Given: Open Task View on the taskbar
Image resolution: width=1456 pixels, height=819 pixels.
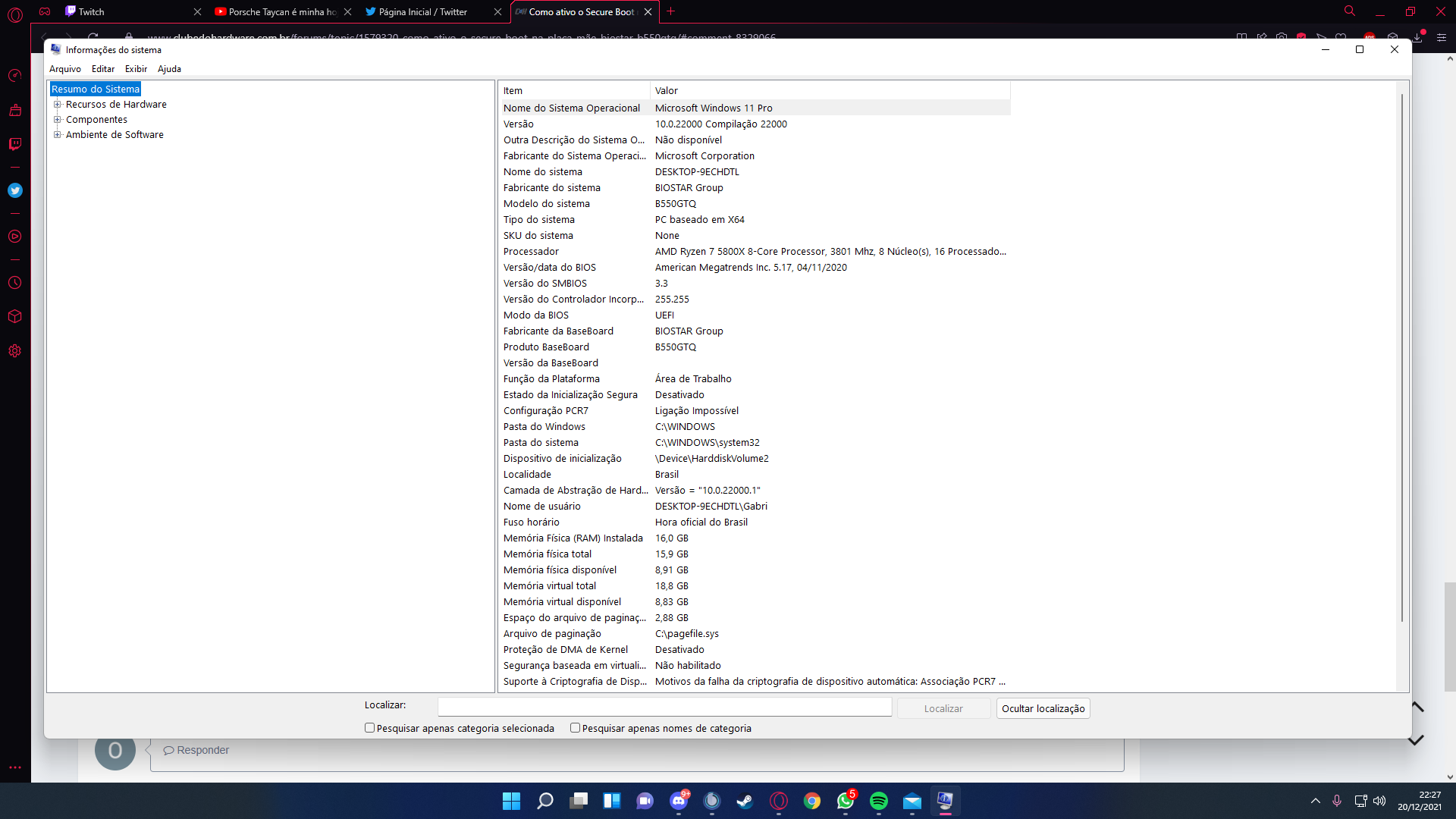Looking at the screenshot, I should 578,801.
